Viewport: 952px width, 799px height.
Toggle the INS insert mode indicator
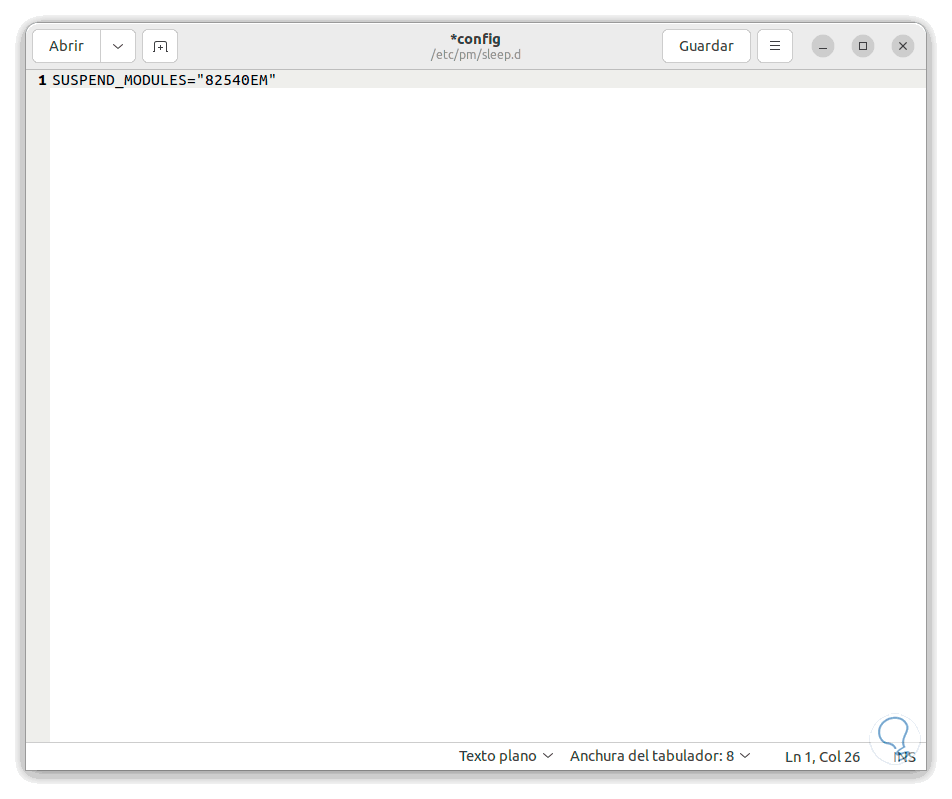tap(904, 756)
